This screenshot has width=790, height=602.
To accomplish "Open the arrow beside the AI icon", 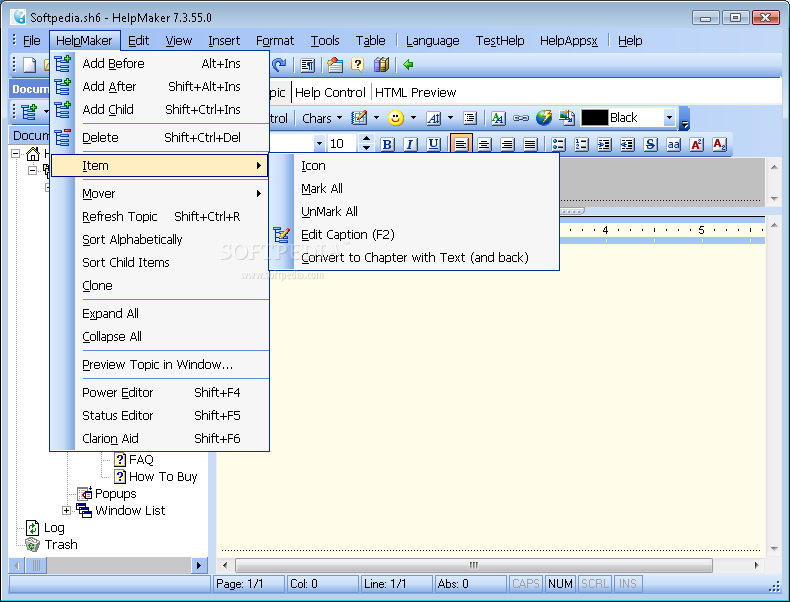I will click(450, 118).
